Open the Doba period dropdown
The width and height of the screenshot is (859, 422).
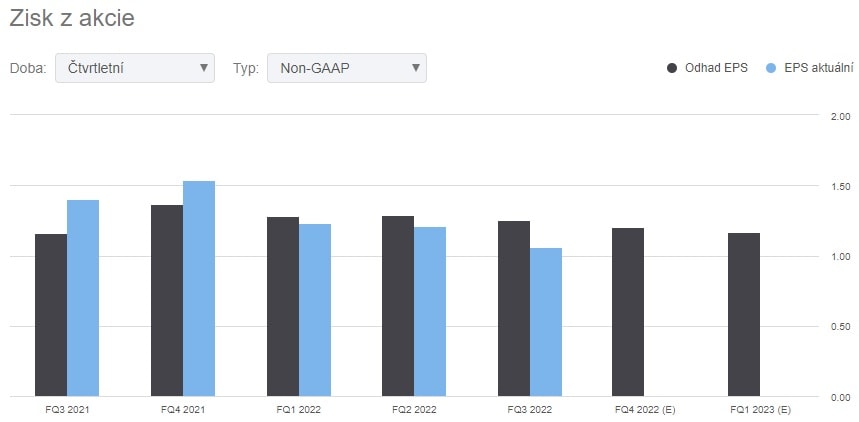point(135,68)
